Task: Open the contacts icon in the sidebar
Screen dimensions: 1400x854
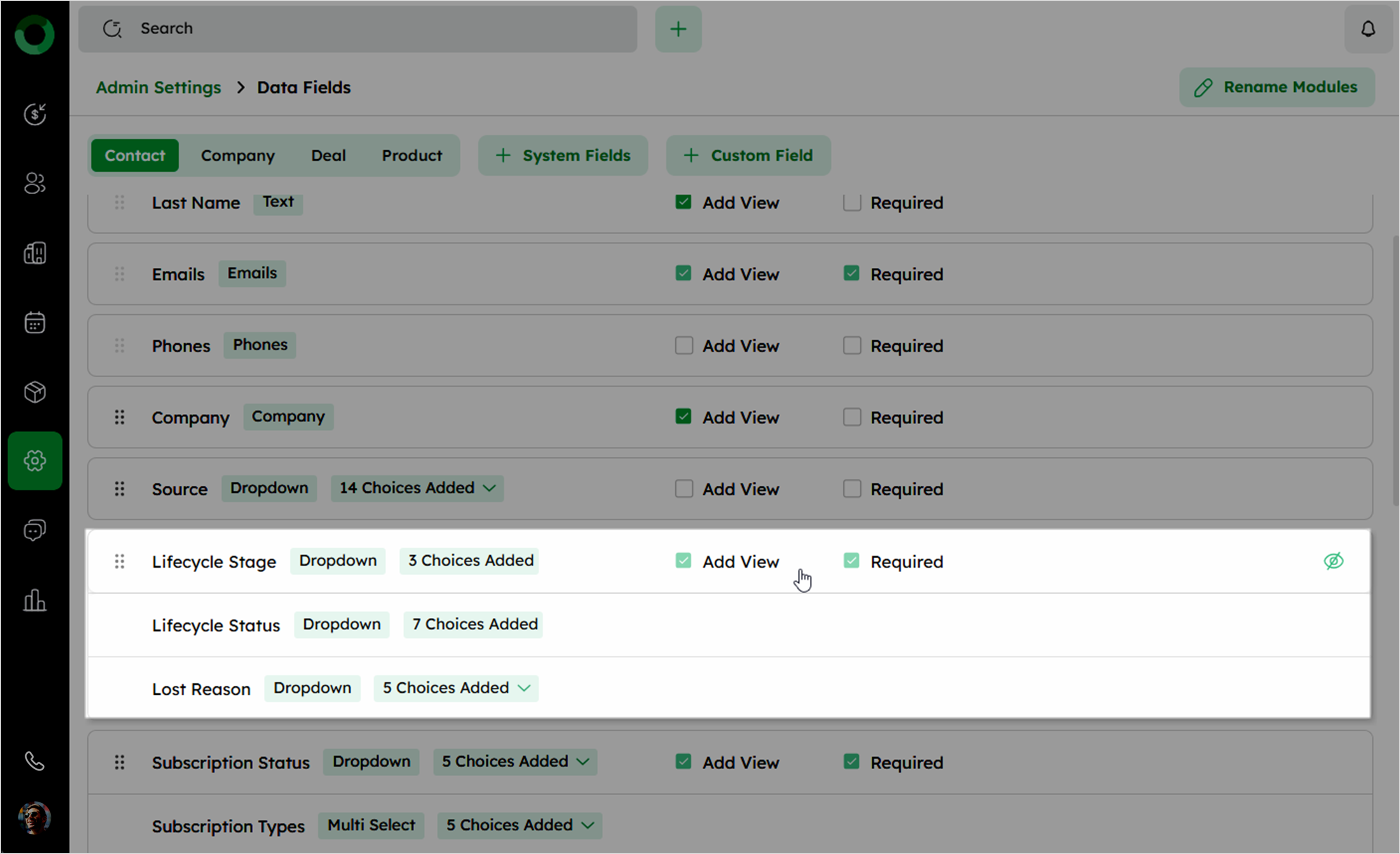Action: [35, 183]
